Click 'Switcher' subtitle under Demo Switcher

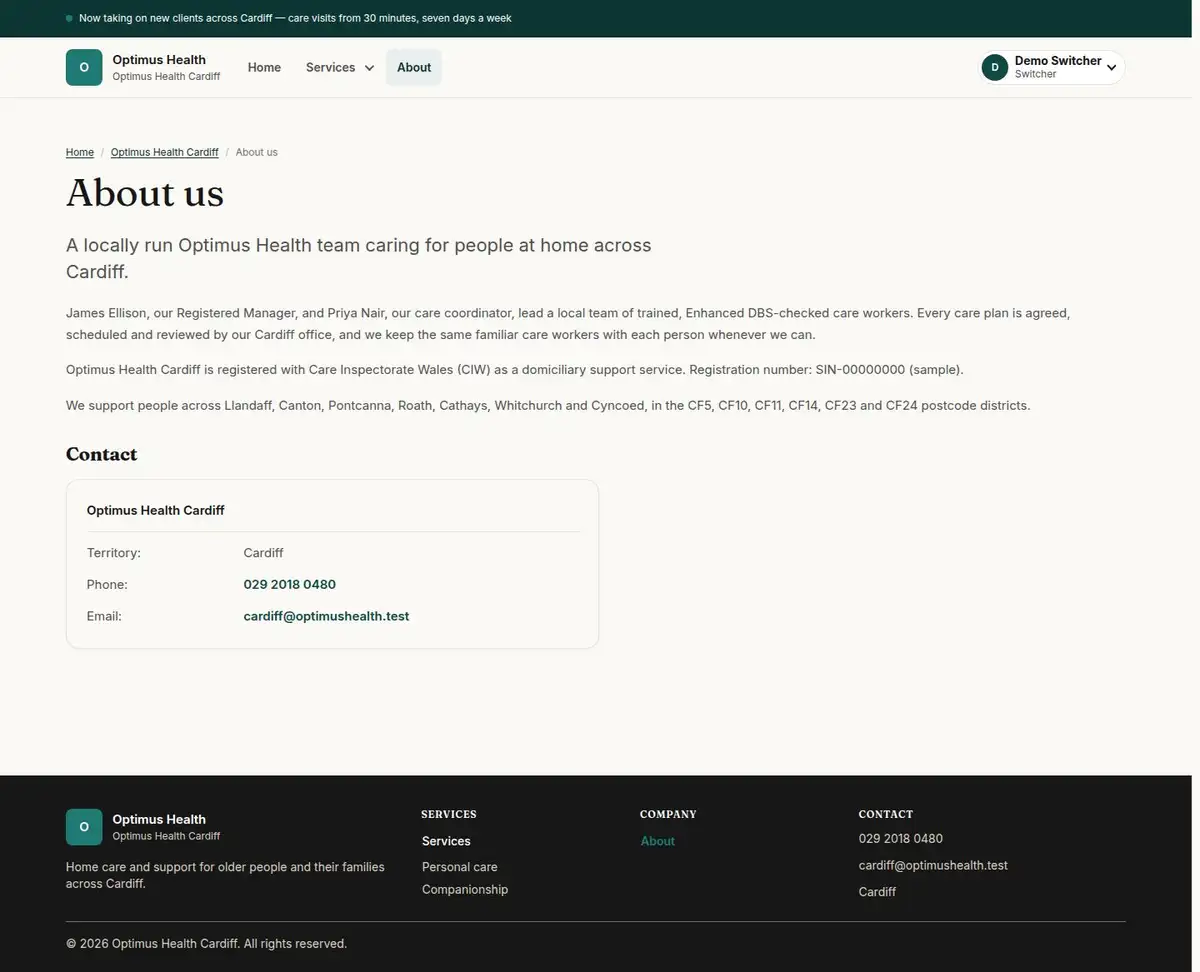coord(1036,74)
